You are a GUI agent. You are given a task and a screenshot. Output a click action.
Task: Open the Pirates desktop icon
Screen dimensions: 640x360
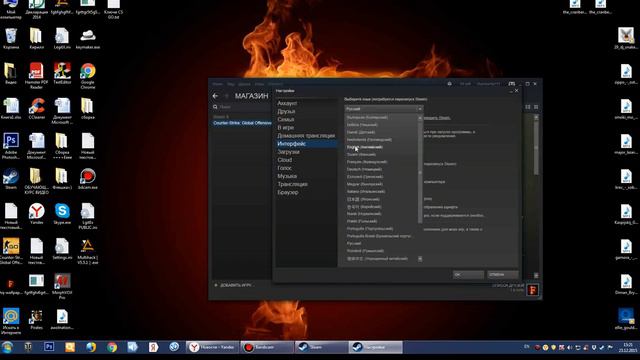point(37,319)
